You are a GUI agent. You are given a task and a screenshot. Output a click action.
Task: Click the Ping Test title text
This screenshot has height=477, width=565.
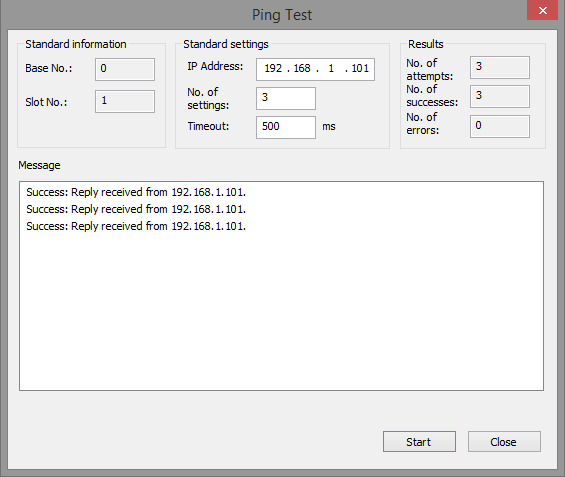pyautogui.click(x=282, y=15)
